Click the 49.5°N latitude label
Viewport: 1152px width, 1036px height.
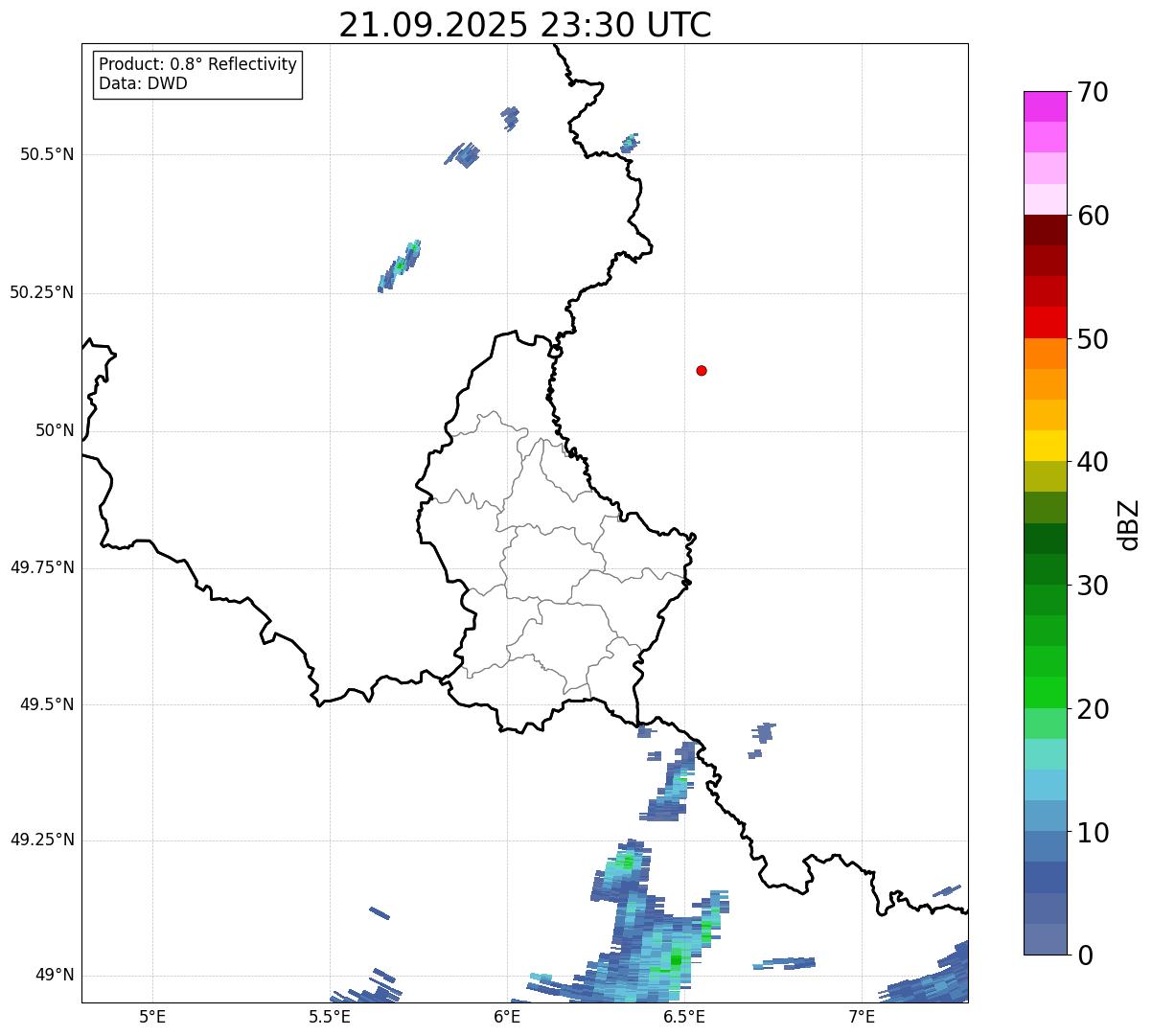(47, 704)
